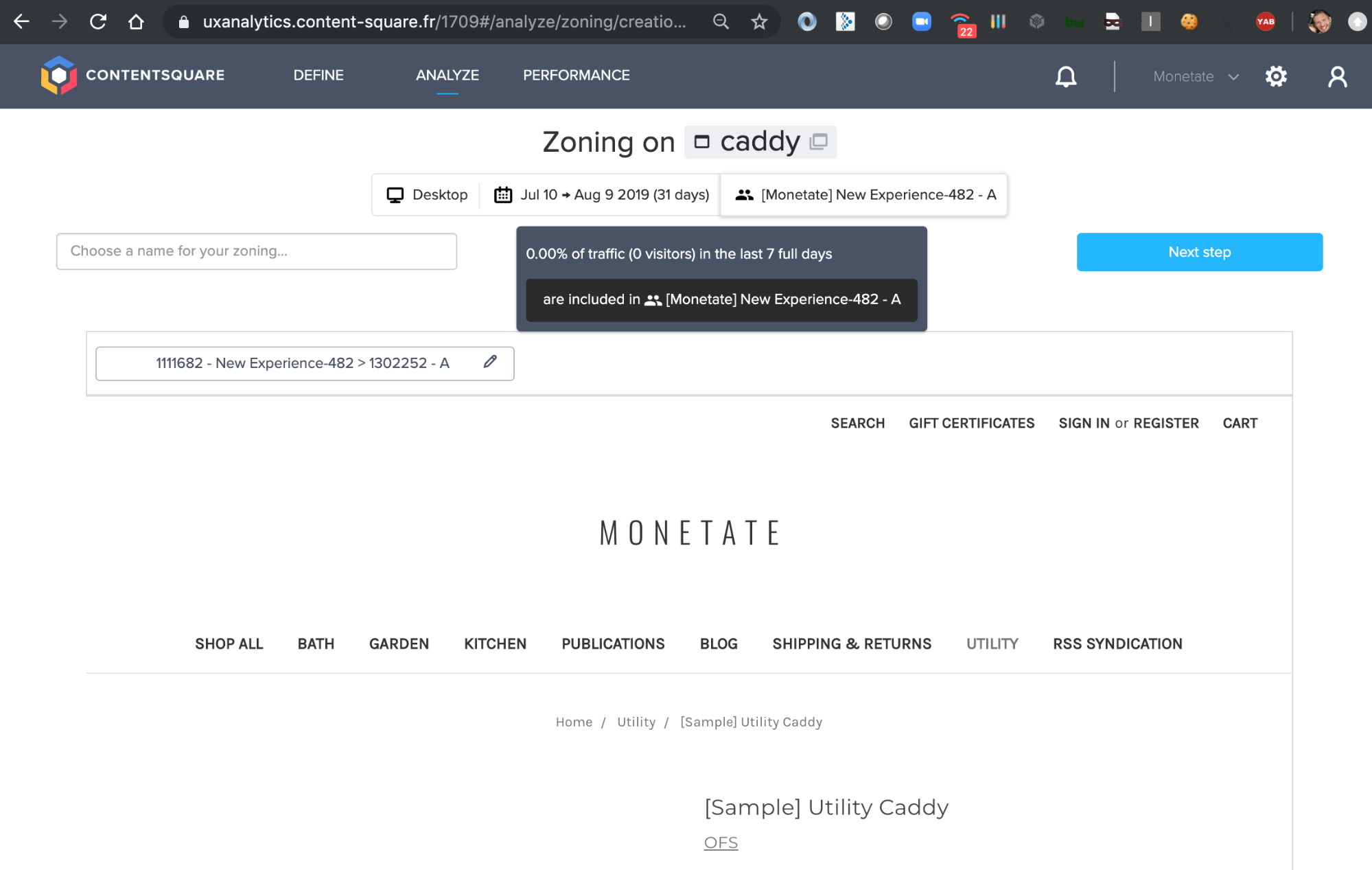Click the copy icon next to caddy

pyautogui.click(x=818, y=142)
